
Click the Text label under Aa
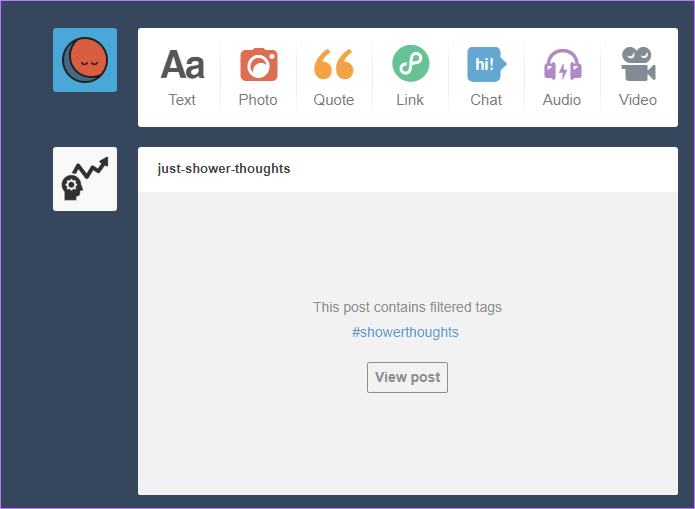[x=182, y=100]
